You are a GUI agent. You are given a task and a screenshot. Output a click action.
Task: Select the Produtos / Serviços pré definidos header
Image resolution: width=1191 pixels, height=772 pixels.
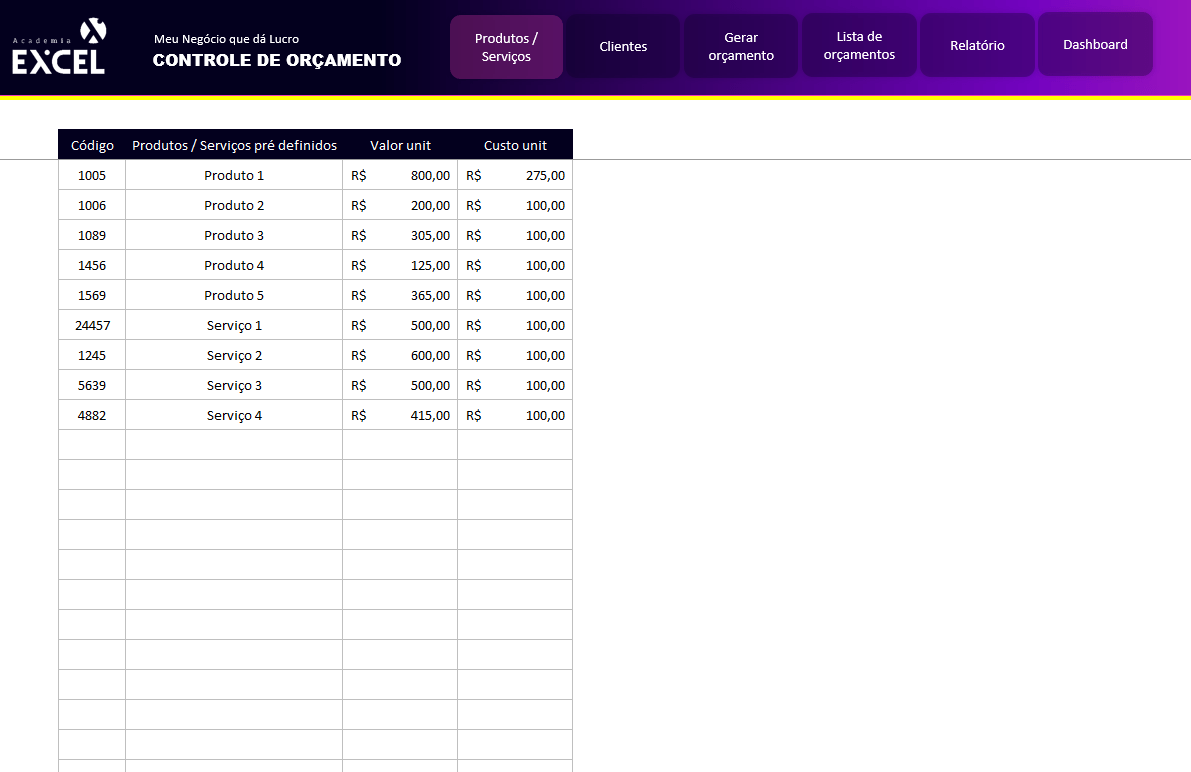[234, 145]
